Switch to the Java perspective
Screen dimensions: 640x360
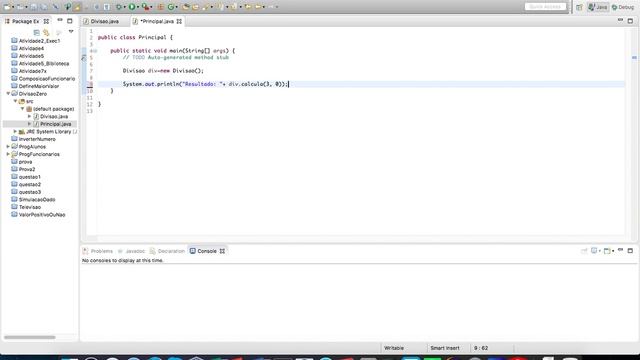pyautogui.click(x=598, y=7)
